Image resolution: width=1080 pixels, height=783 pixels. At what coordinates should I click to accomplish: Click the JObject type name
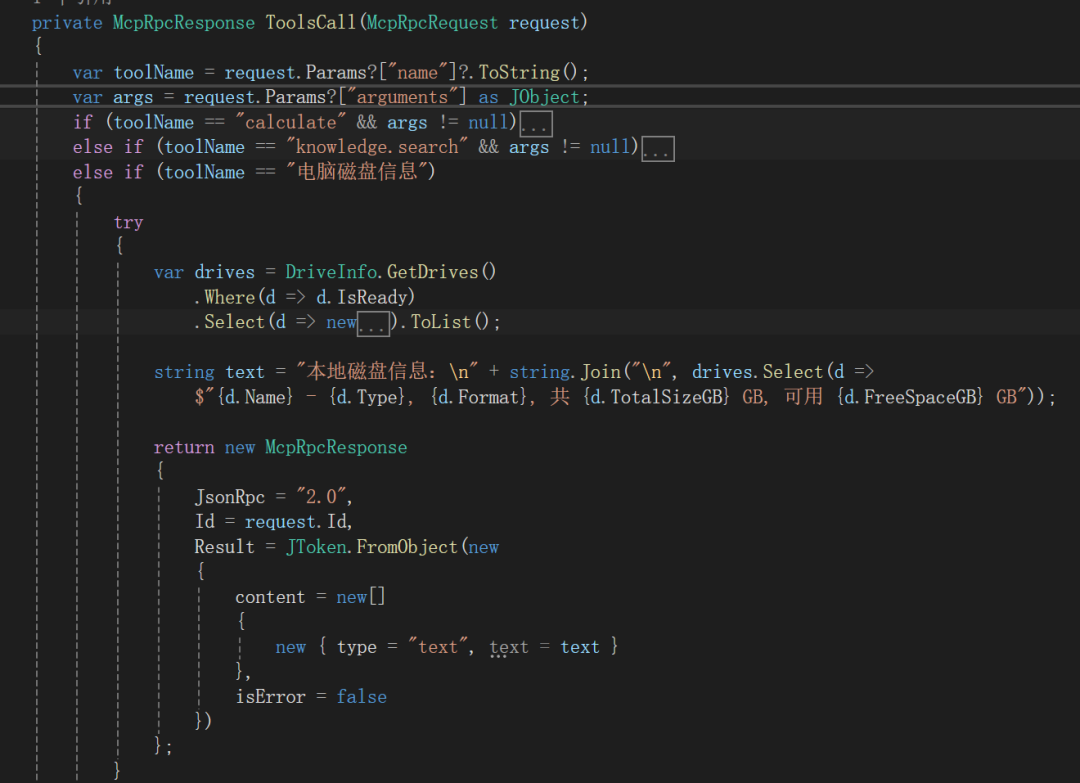point(544,97)
